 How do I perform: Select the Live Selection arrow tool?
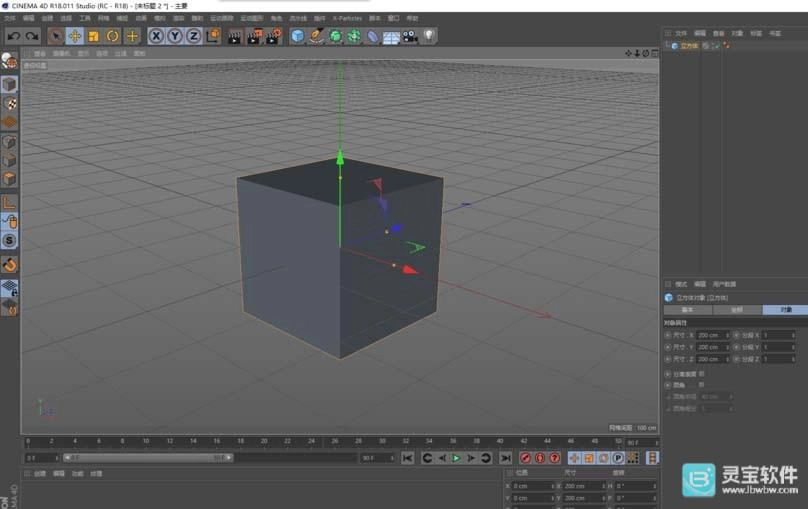56,36
